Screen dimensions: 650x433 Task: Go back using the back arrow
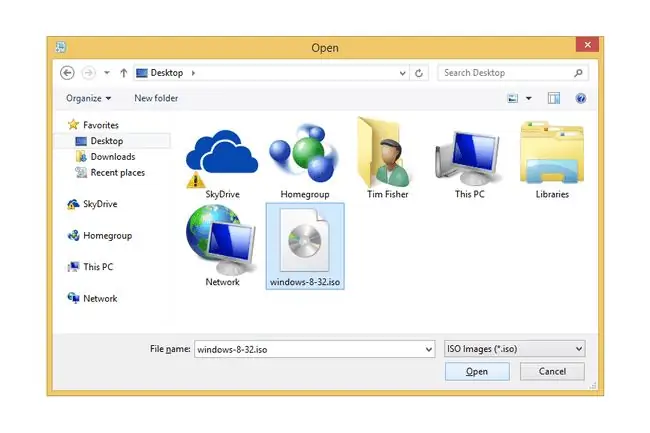(67, 73)
